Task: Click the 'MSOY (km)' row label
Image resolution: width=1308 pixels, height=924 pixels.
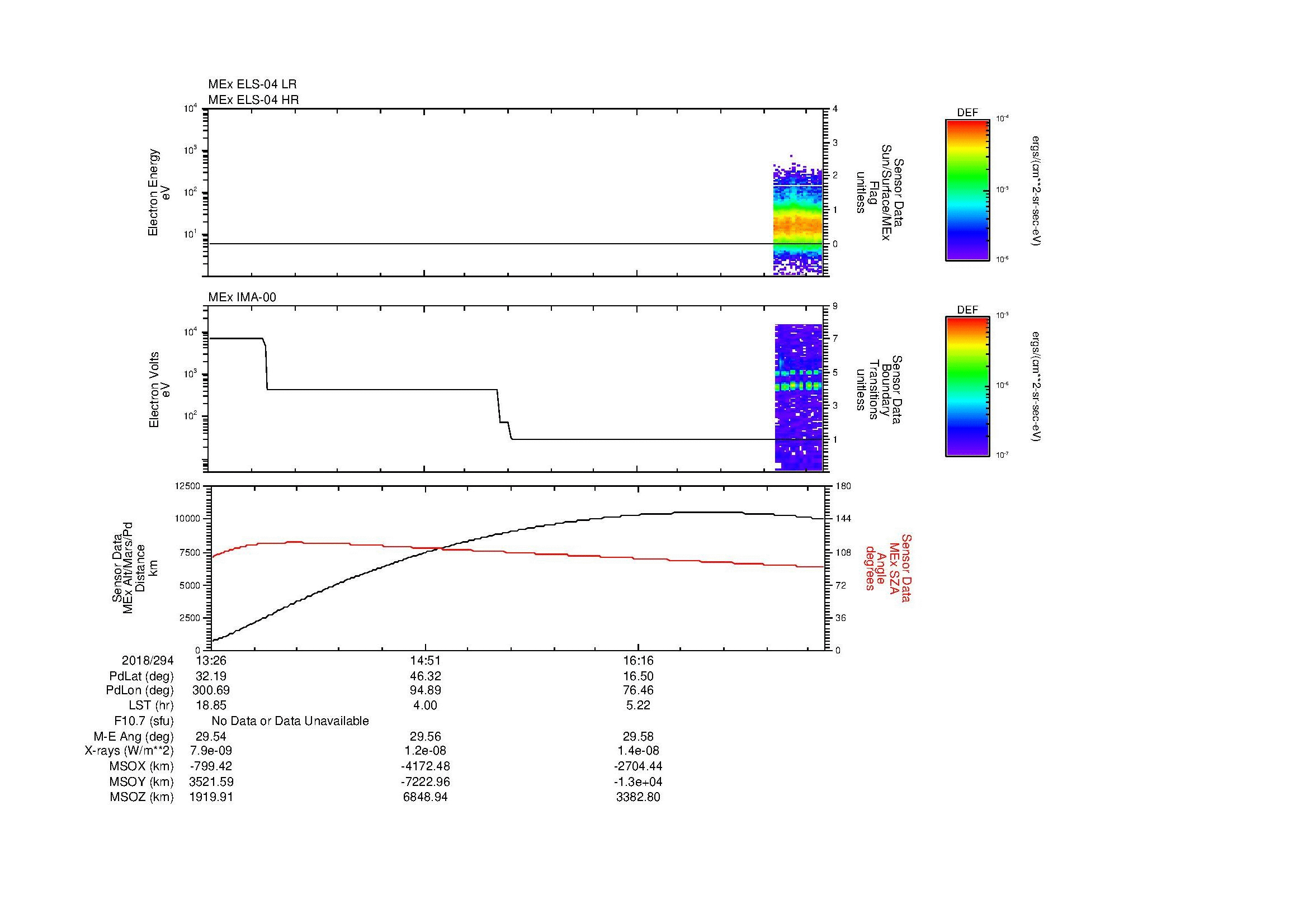Action: pos(141,781)
